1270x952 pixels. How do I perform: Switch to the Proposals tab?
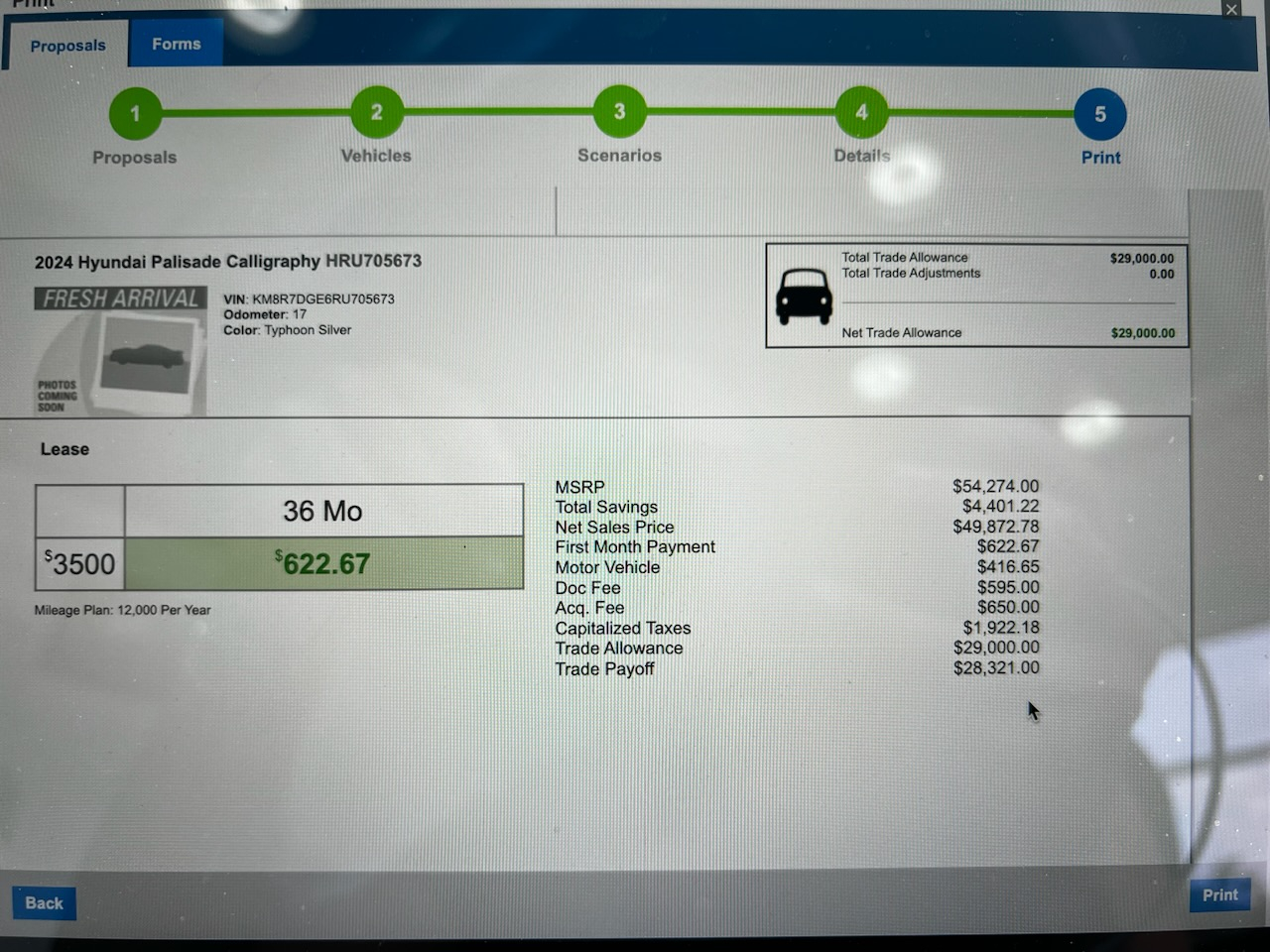point(67,46)
